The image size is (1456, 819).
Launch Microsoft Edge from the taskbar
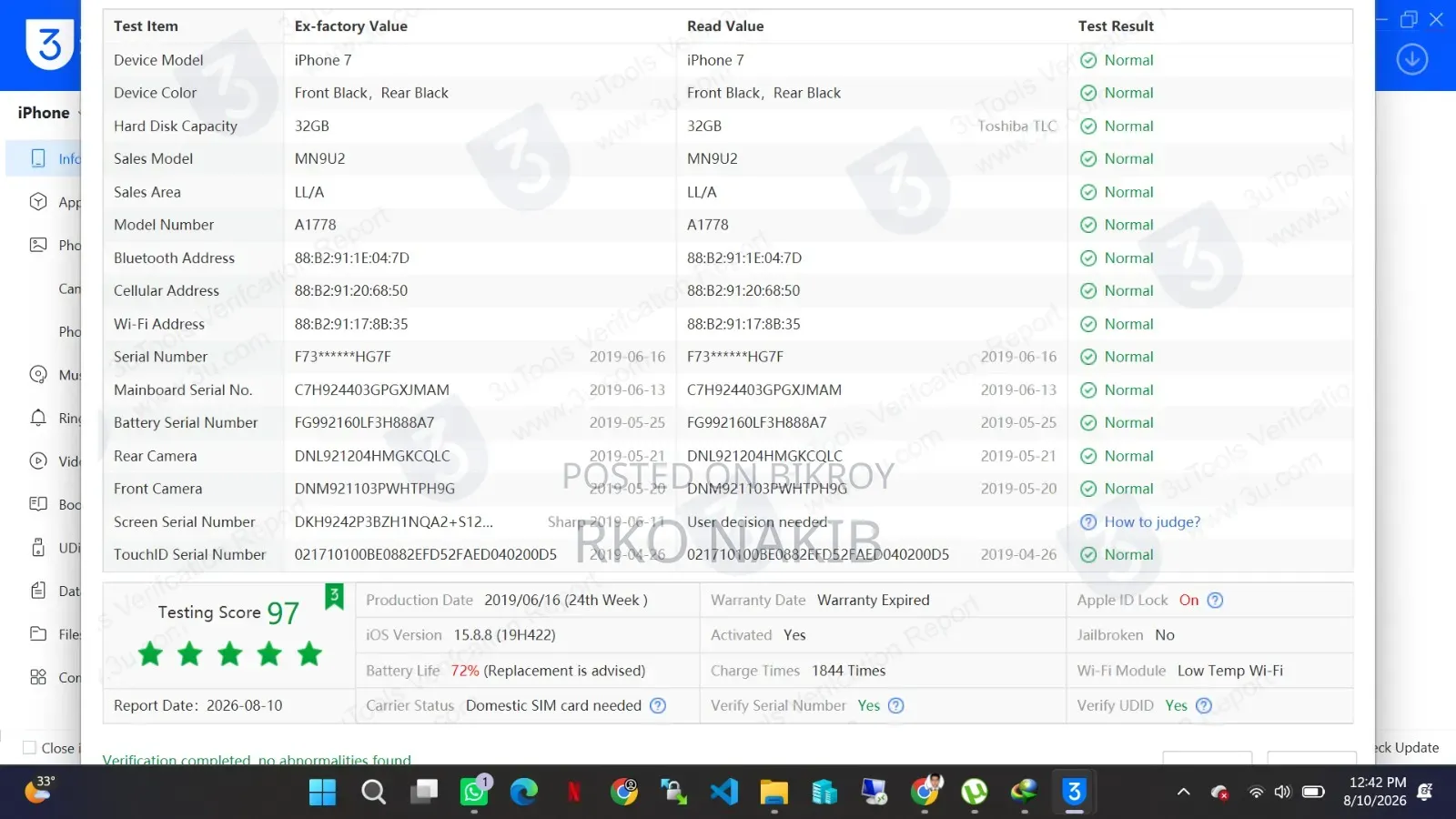[x=524, y=793]
